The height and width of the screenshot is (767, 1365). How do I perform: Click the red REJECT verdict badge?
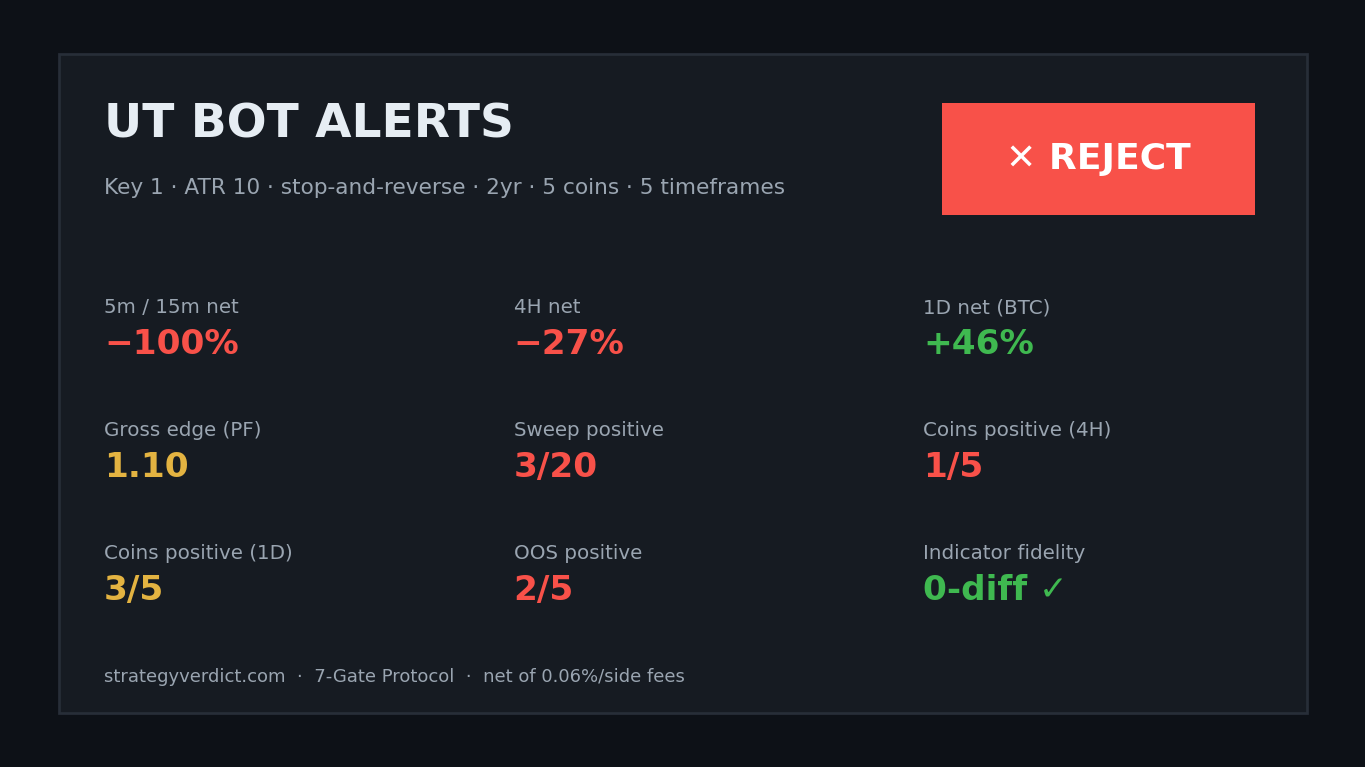click(x=1098, y=159)
